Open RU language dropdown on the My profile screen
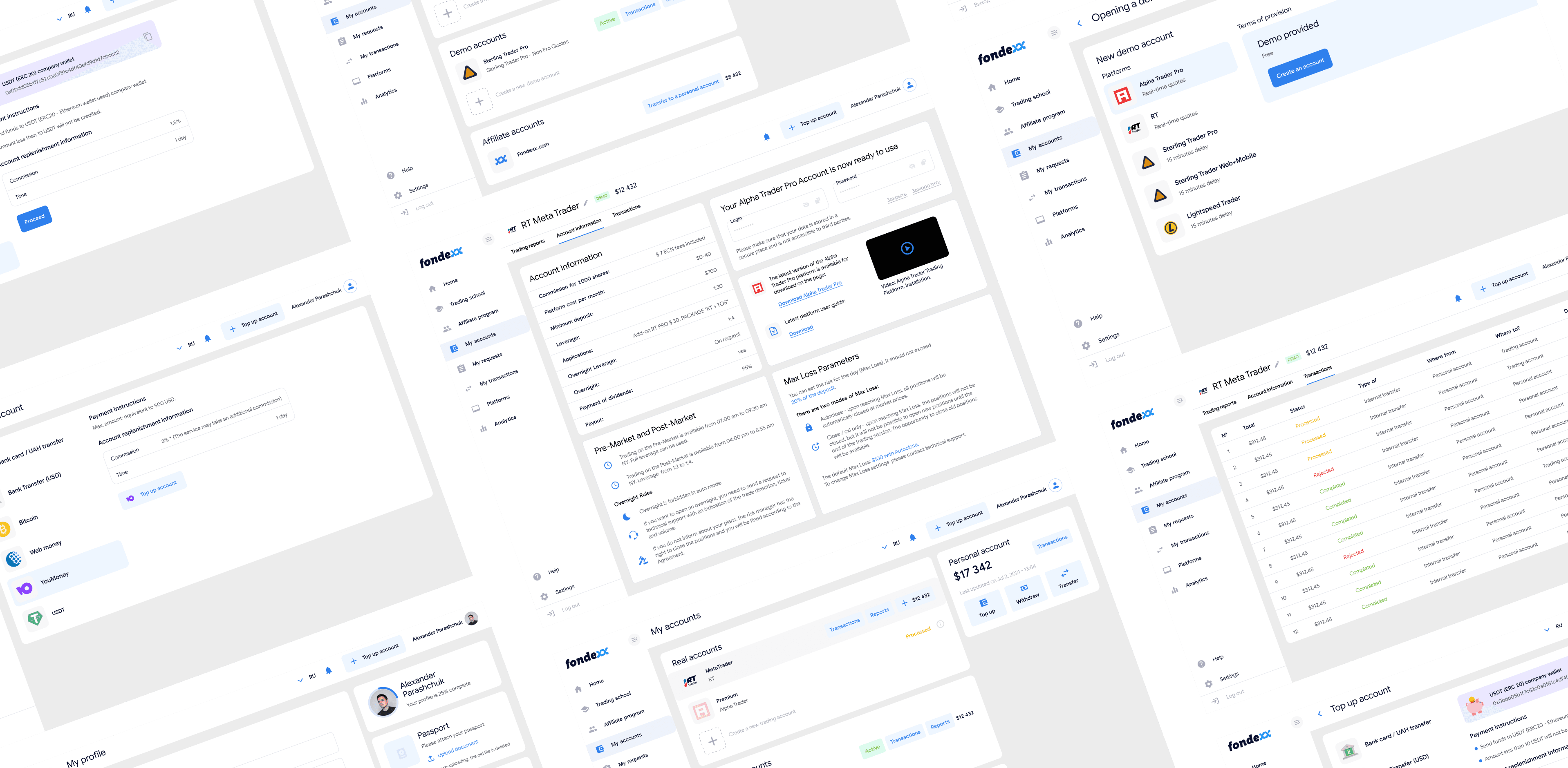The width and height of the screenshot is (1568, 768). (307, 678)
